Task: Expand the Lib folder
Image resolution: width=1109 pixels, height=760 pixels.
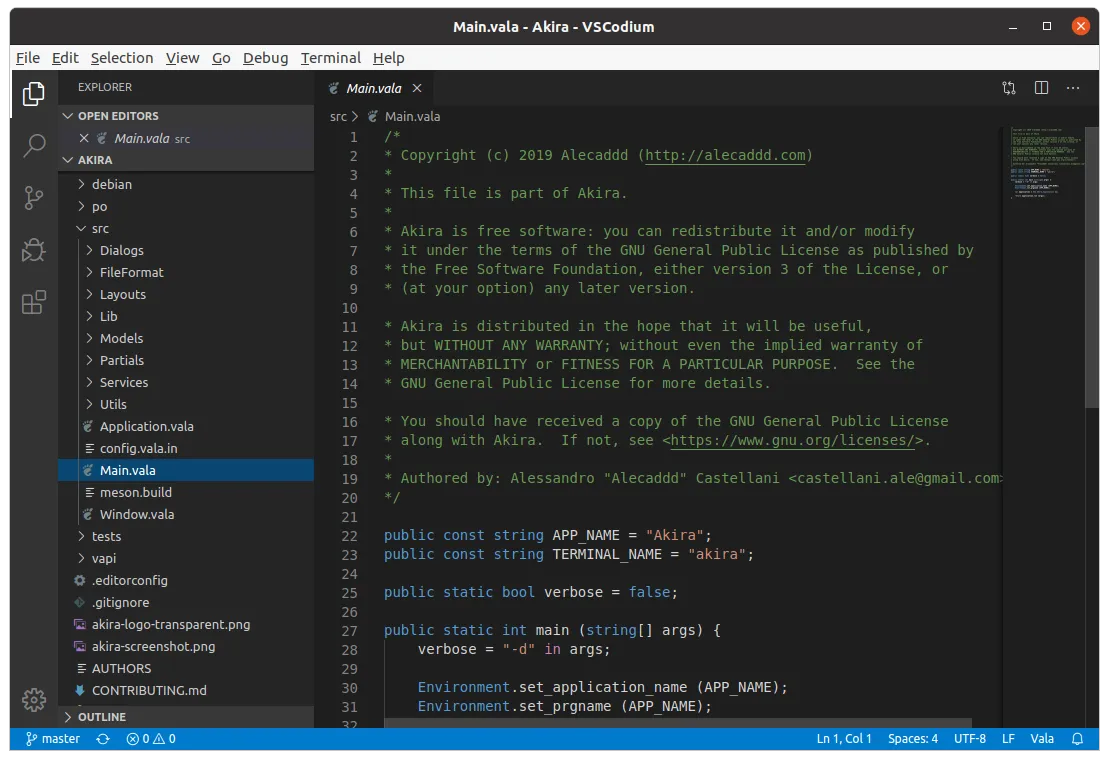Action: point(89,316)
